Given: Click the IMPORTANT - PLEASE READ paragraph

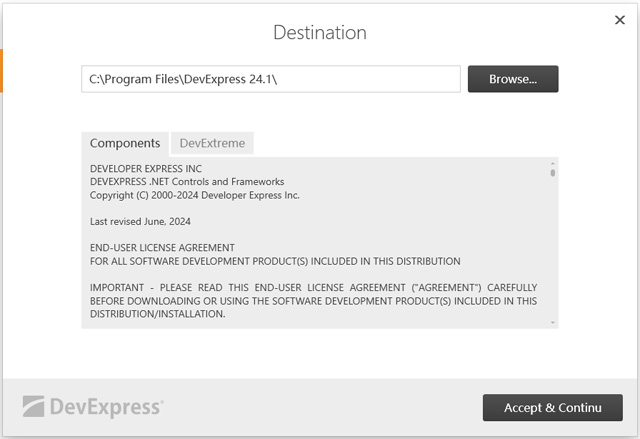Looking at the screenshot, I should (x=313, y=300).
